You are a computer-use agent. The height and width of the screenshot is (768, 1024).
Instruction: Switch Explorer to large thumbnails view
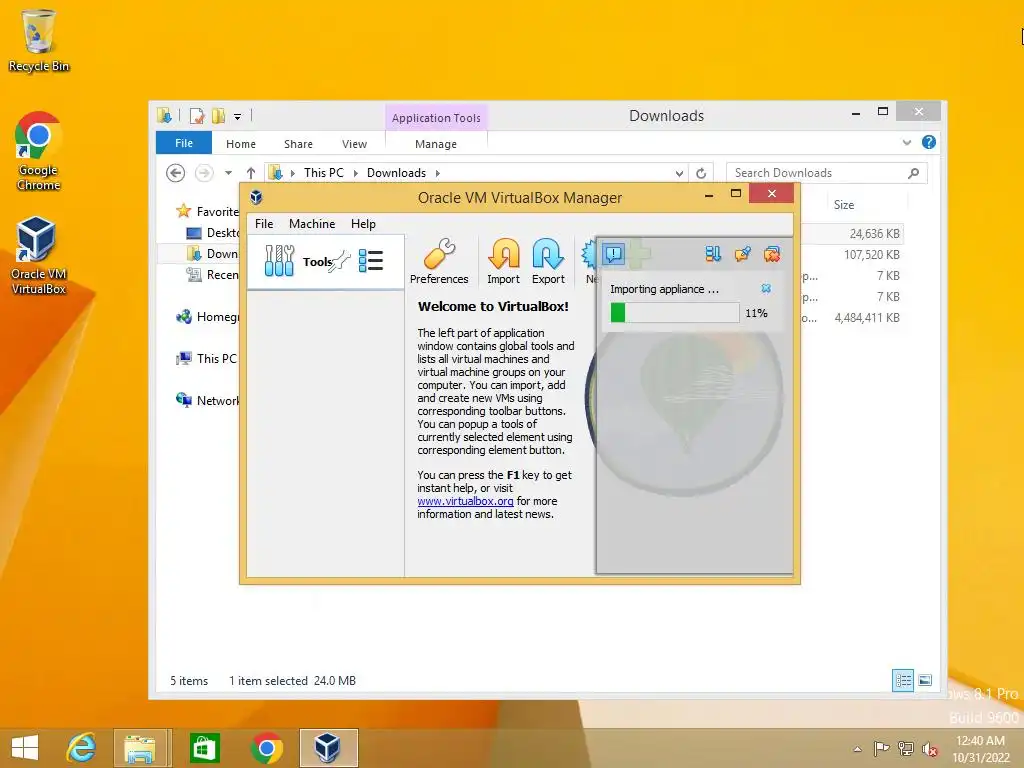(x=925, y=680)
